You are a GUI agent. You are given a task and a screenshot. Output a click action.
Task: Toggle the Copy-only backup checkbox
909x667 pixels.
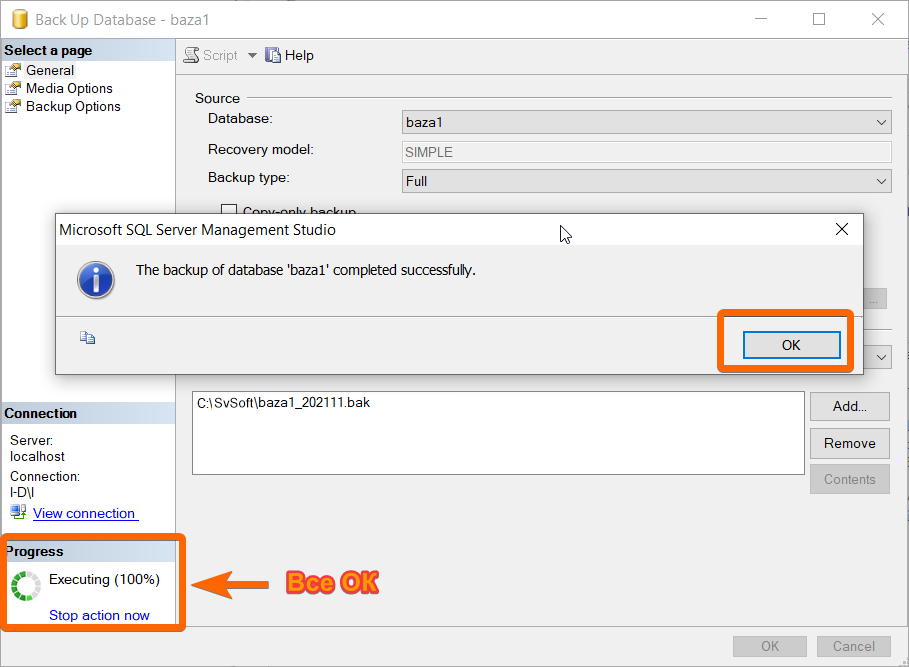pyautogui.click(x=229, y=209)
